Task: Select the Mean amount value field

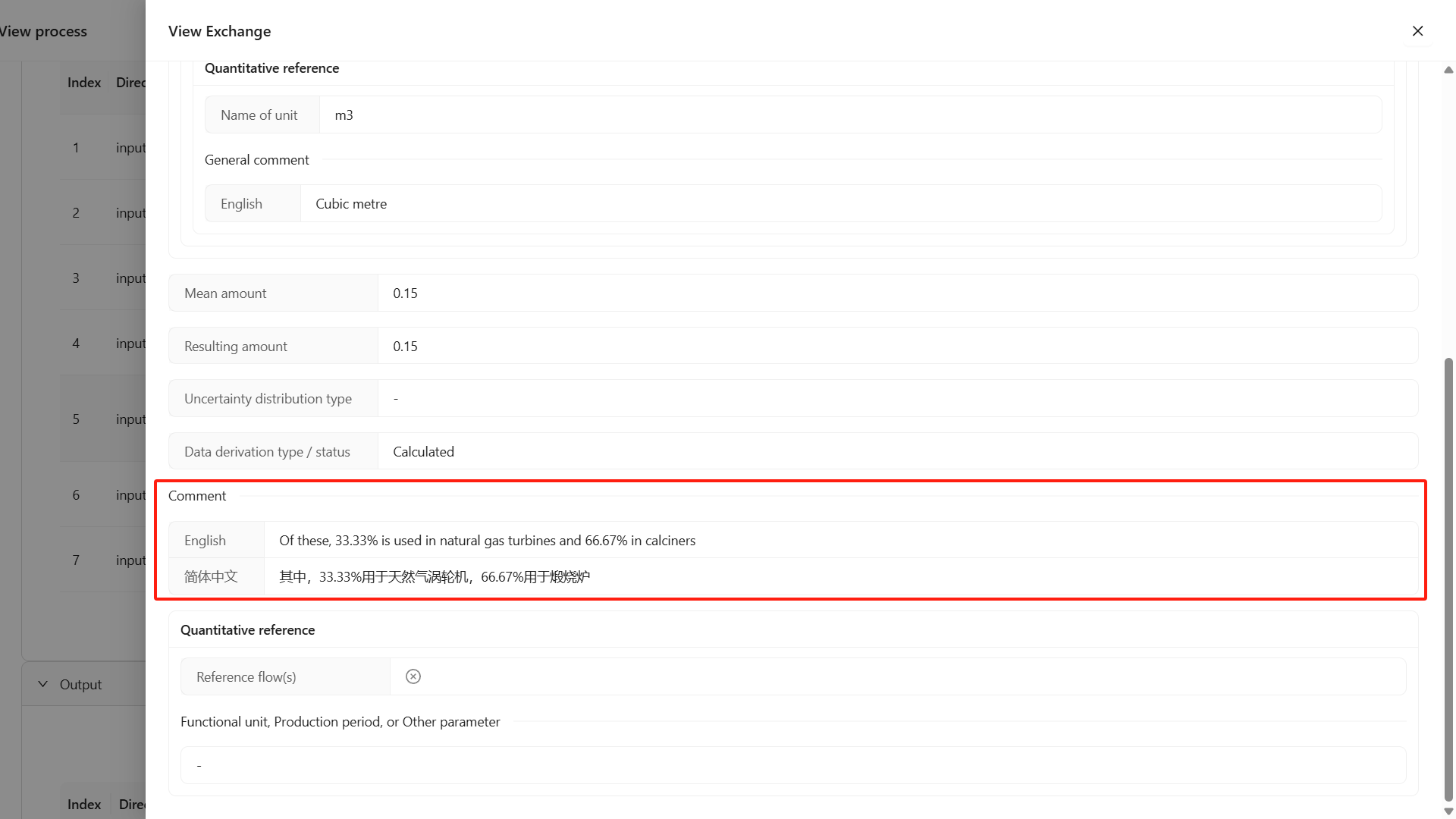Action: pyautogui.click(x=406, y=293)
